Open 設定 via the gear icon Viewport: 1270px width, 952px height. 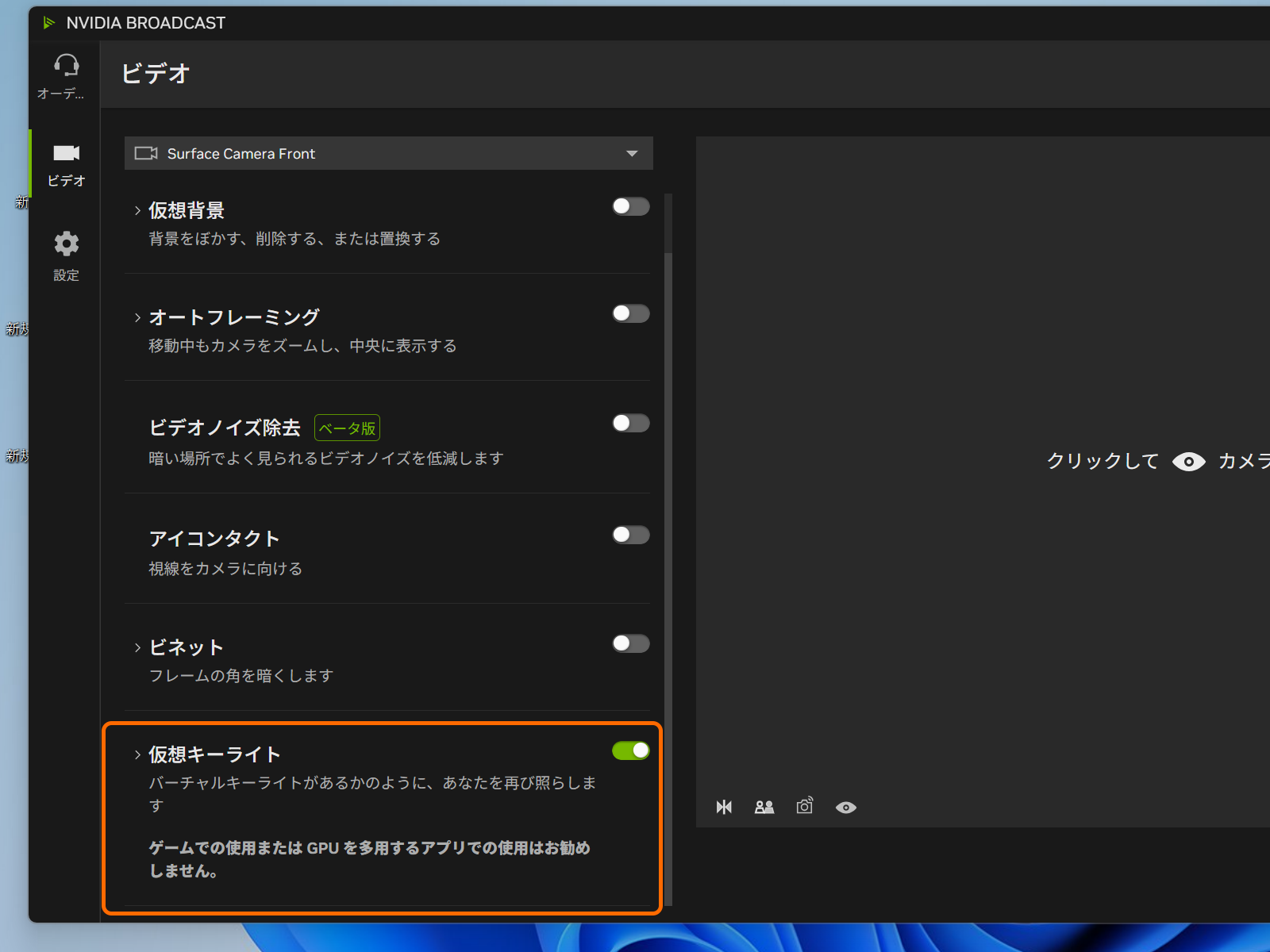click(66, 244)
